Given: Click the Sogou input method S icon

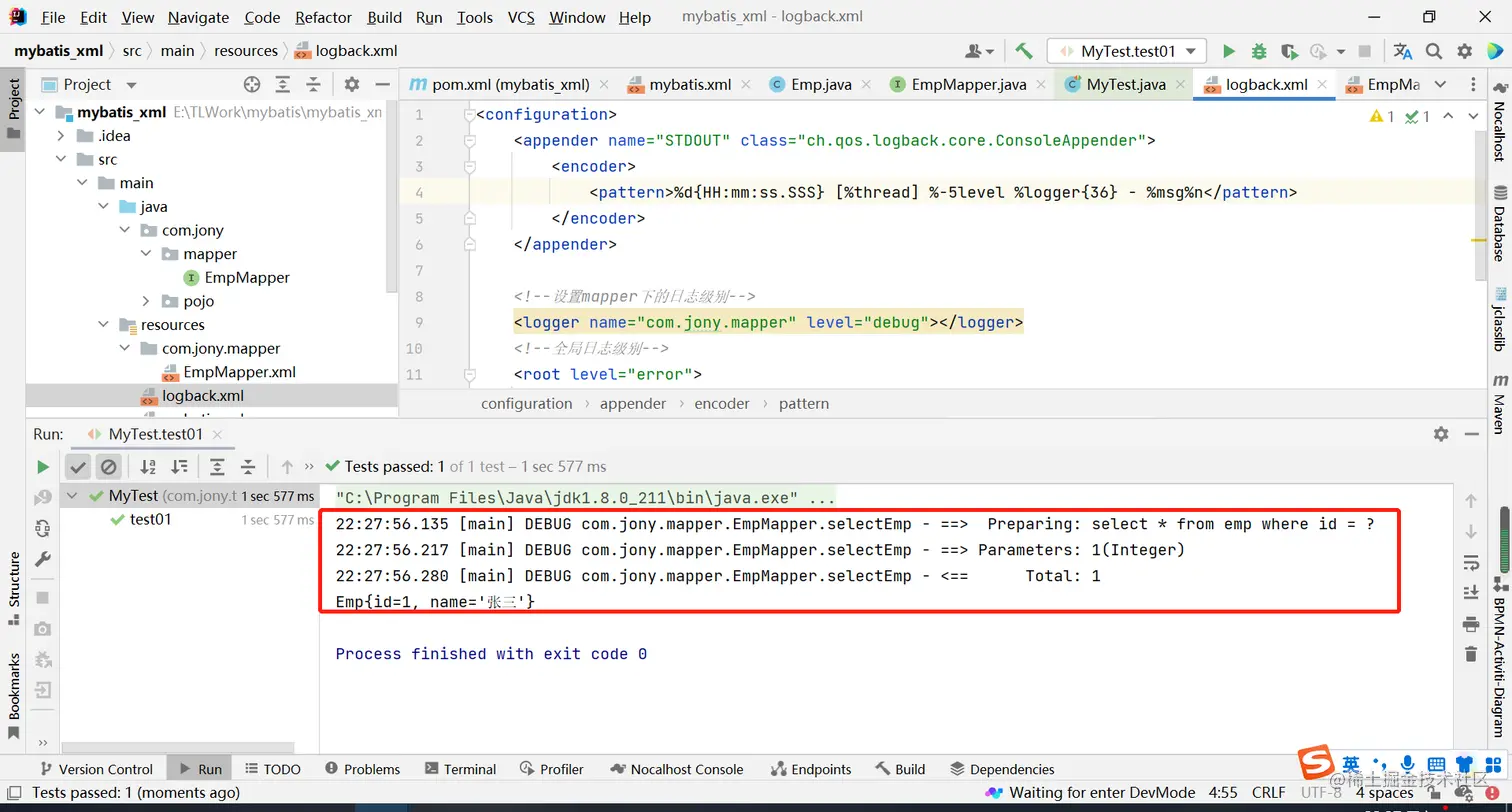Looking at the screenshot, I should coord(1315,765).
